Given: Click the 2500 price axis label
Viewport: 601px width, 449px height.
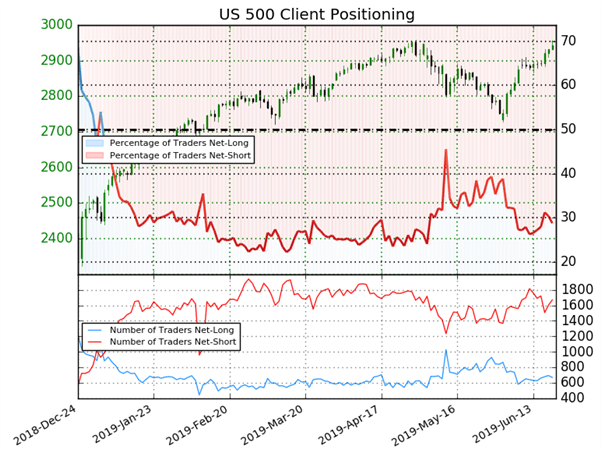Looking at the screenshot, I should pos(57,202).
